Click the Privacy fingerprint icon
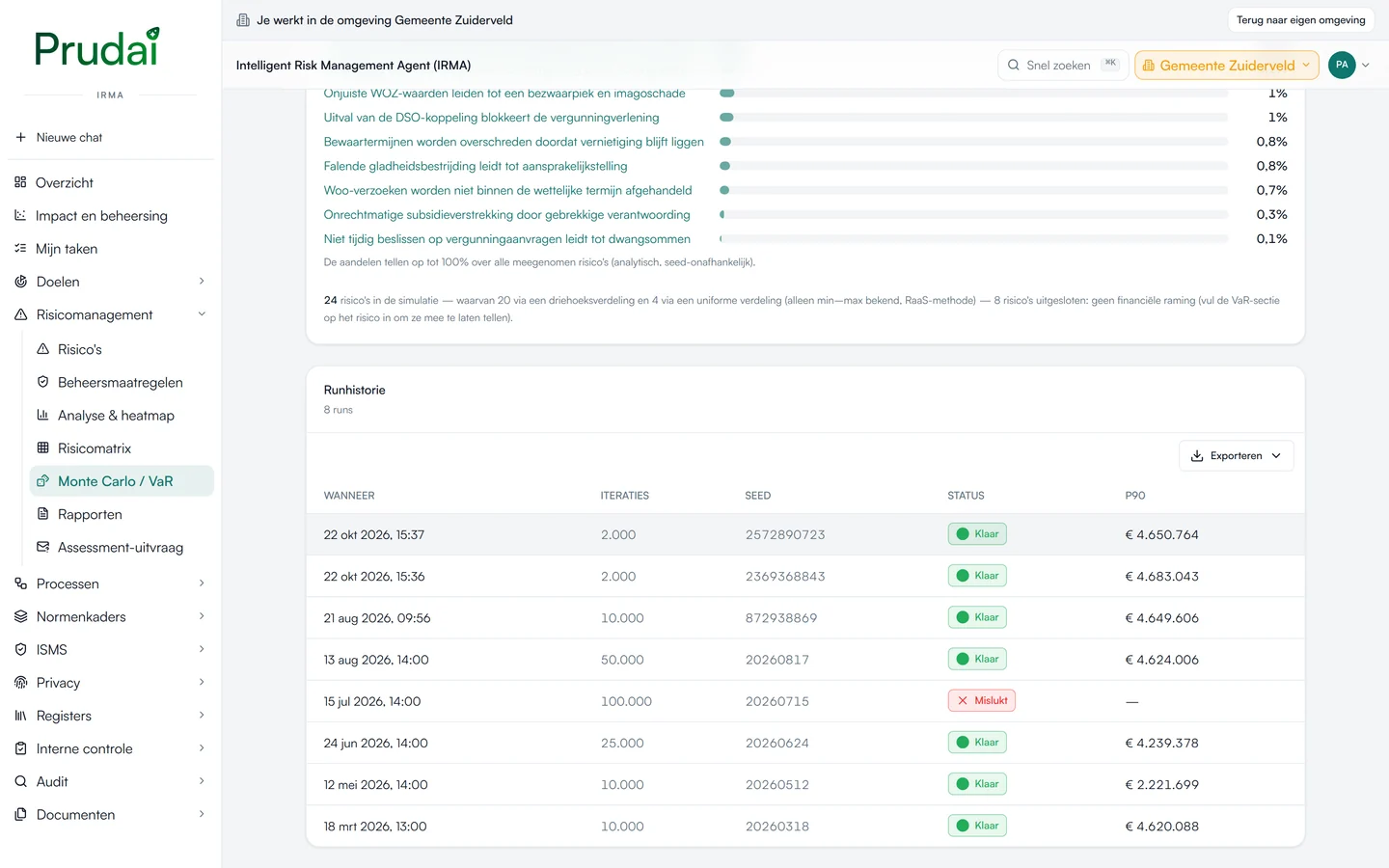1389x868 pixels. pos(20,682)
